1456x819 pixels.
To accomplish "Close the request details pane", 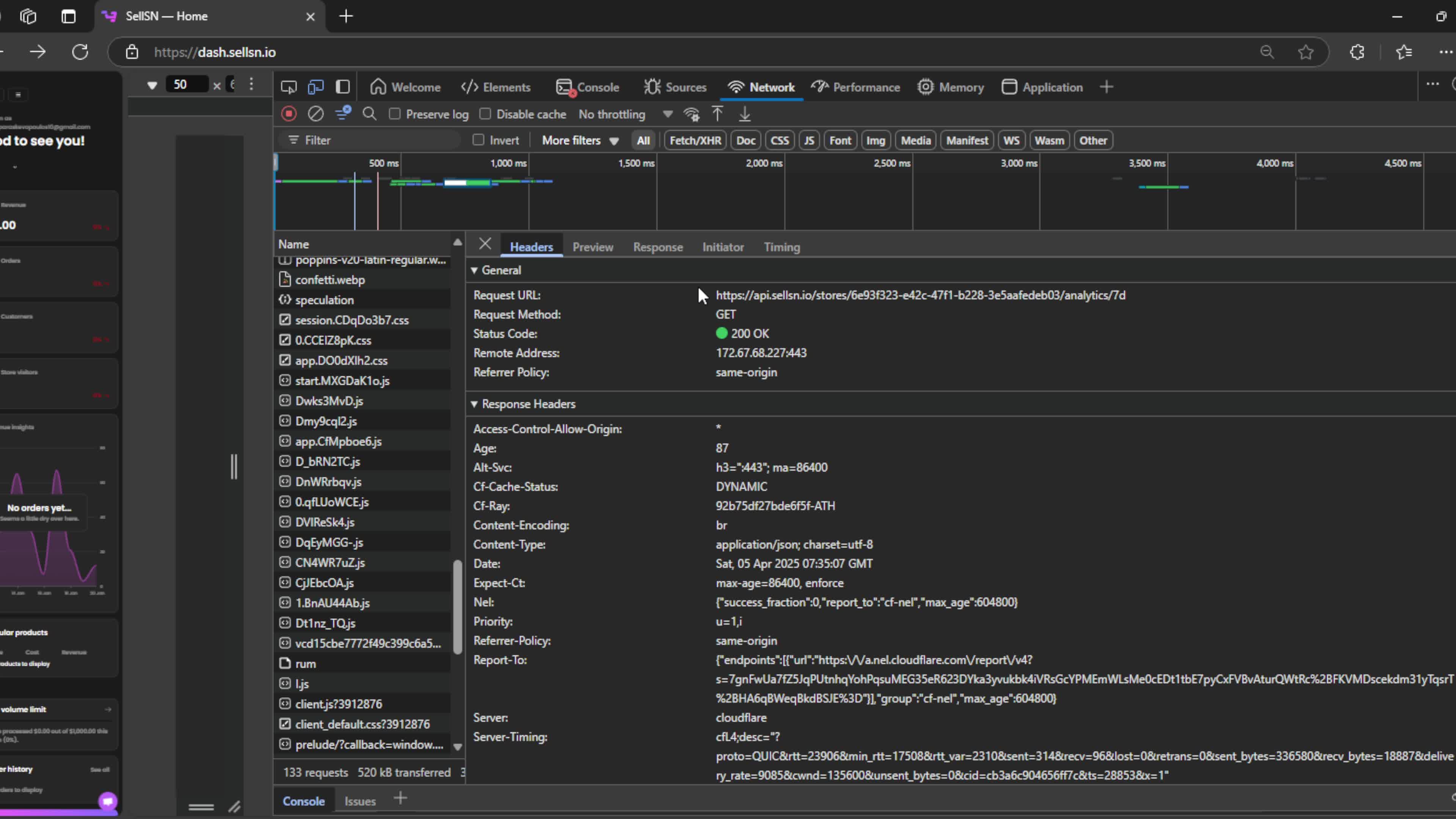I will (485, 244).
